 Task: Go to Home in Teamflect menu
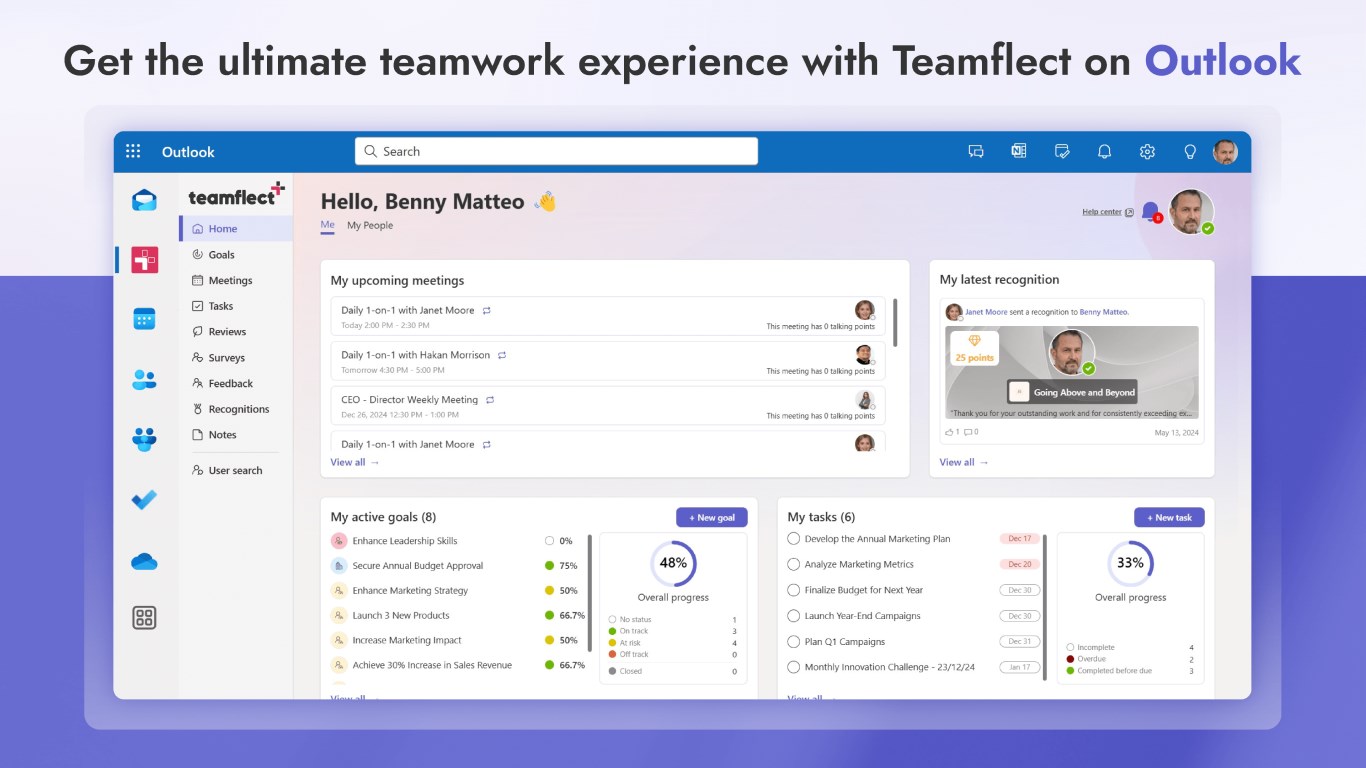point(236,229)
